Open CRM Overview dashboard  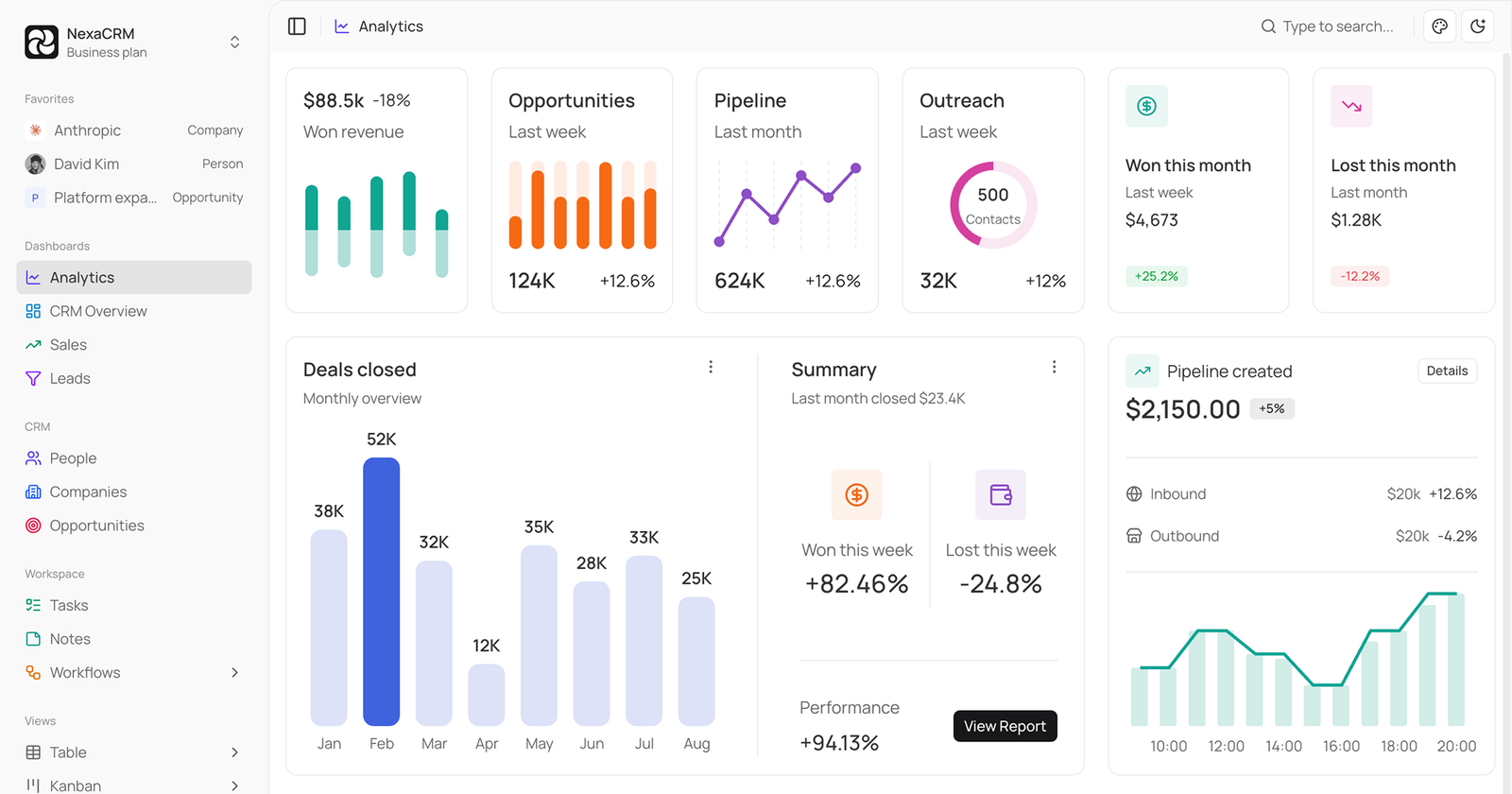134,311
